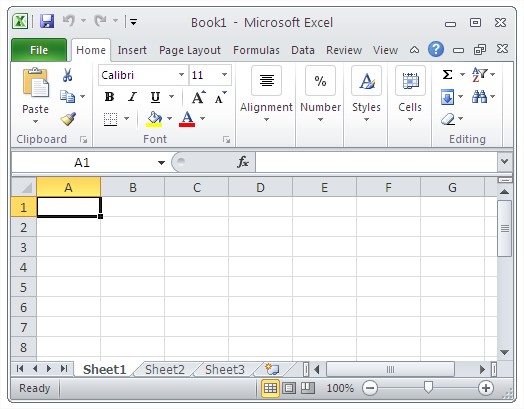The width and height of the screenshot is (524, 409).
Task: Click the Select All corner button
Action: click(x=24, y=187)
